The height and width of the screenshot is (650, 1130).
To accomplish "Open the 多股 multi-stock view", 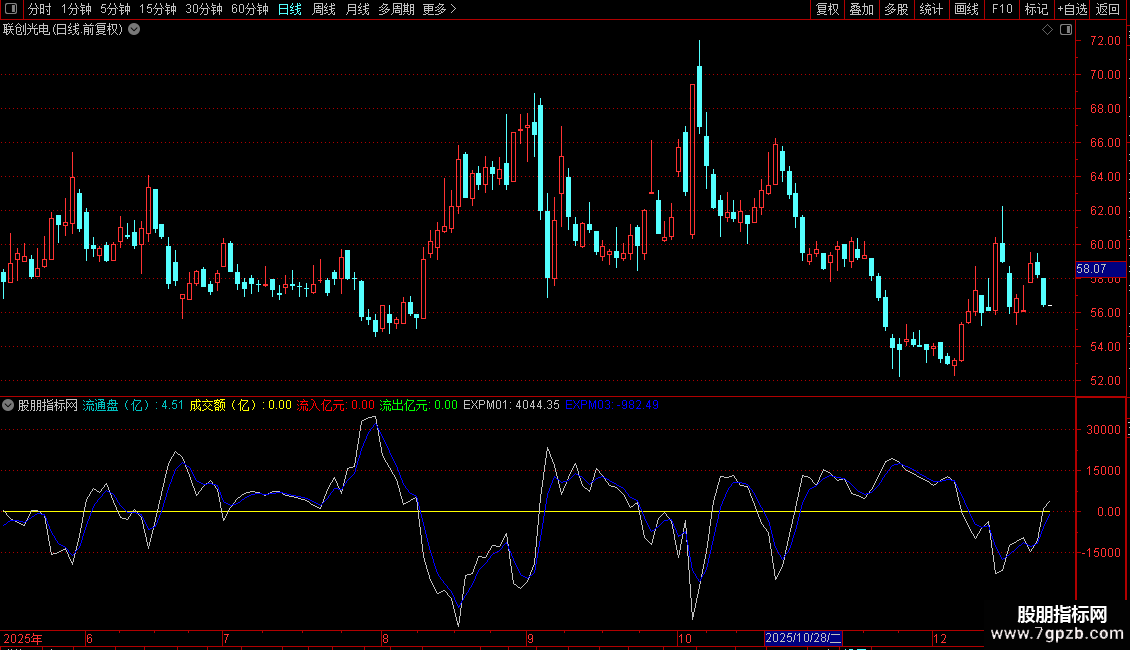I will [897, 9].
